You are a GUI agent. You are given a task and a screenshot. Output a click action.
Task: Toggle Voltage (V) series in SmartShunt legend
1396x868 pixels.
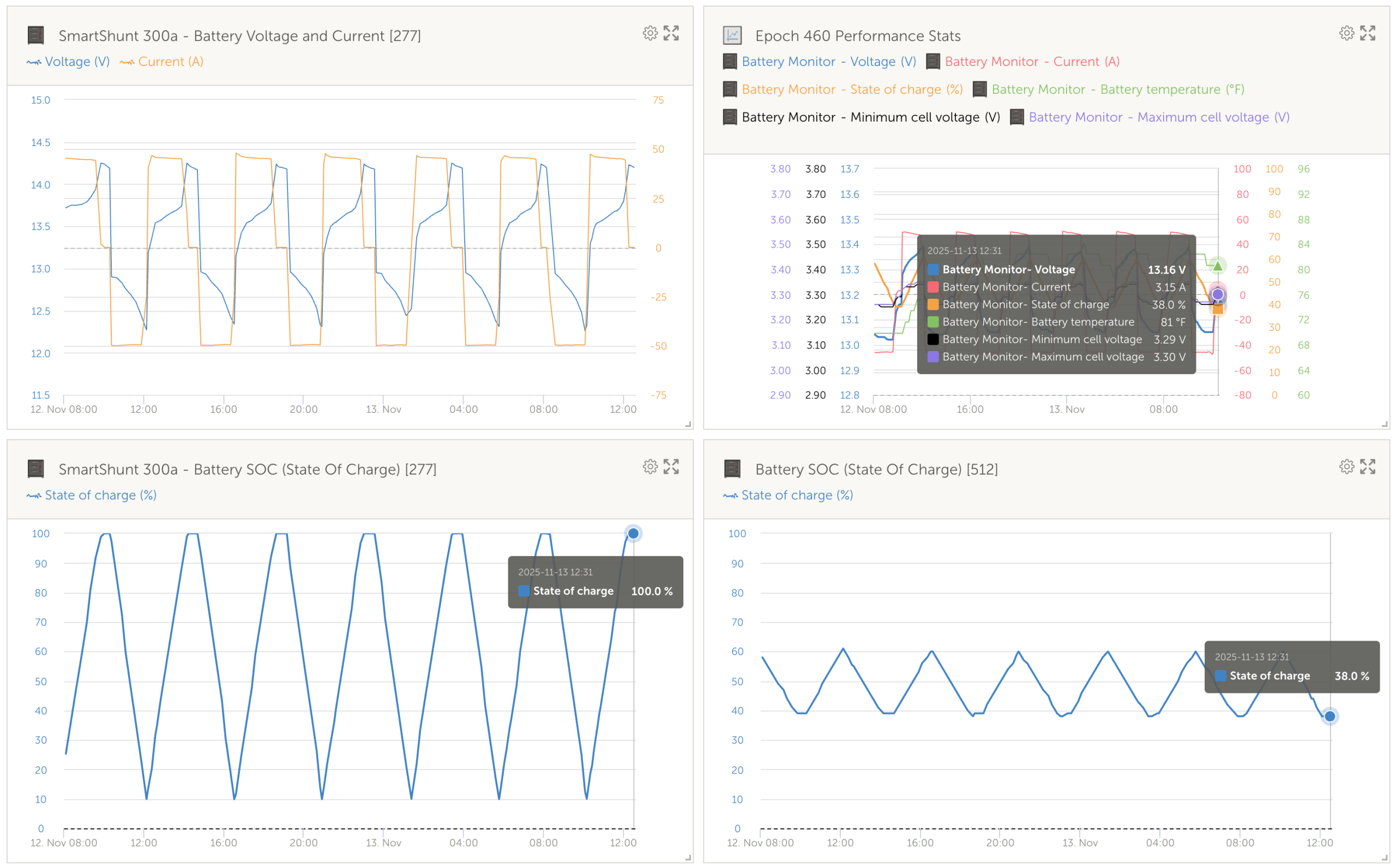click(76, 62)
